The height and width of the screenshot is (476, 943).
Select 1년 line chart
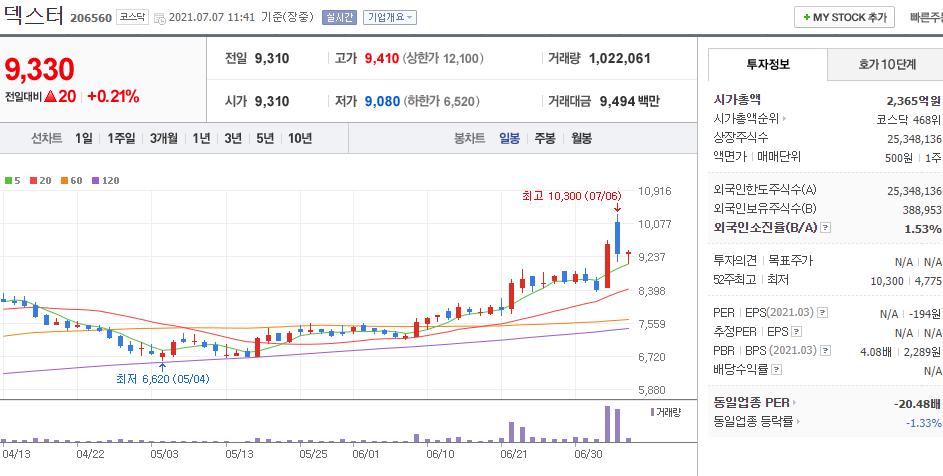(x=201, y=138)
